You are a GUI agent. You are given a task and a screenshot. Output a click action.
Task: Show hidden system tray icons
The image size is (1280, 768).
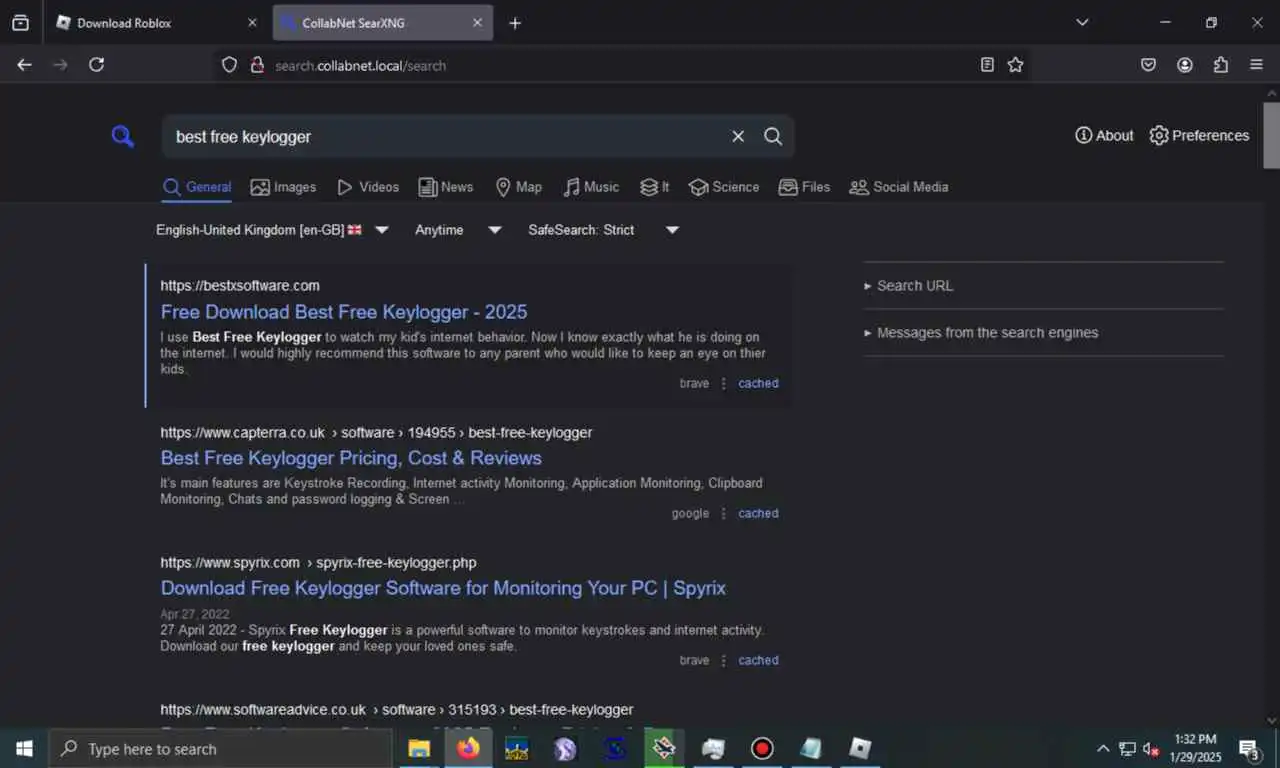[x=1103, y=749]
